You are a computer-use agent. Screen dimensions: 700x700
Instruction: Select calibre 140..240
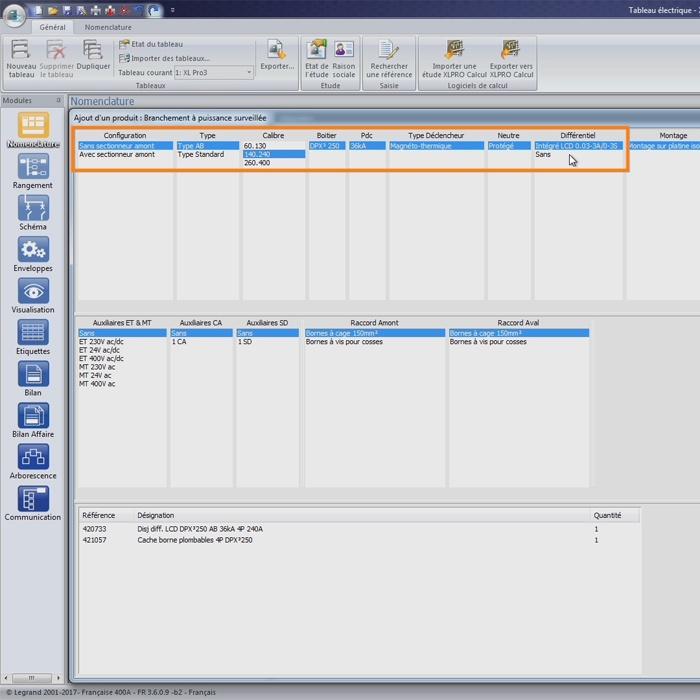pos(274,154)
